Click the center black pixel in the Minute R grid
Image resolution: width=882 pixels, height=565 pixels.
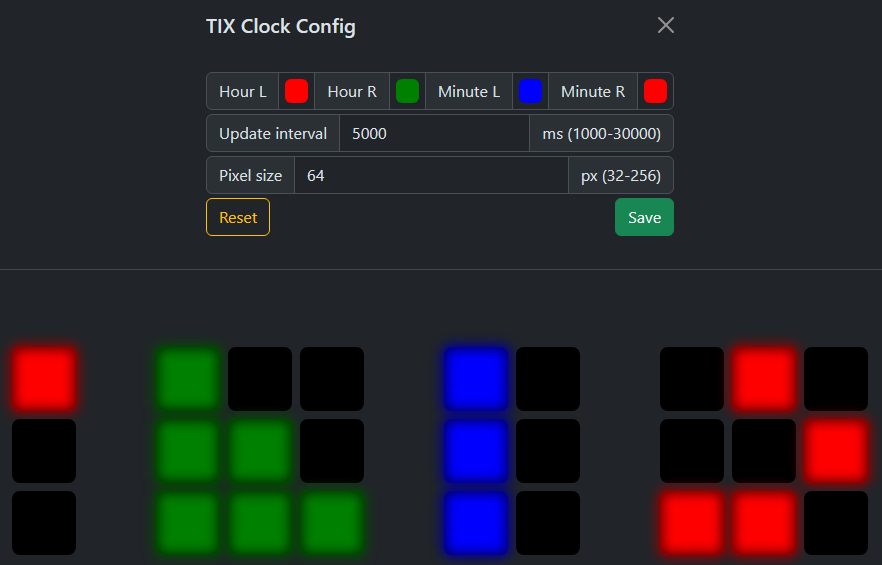coord(764,451)
